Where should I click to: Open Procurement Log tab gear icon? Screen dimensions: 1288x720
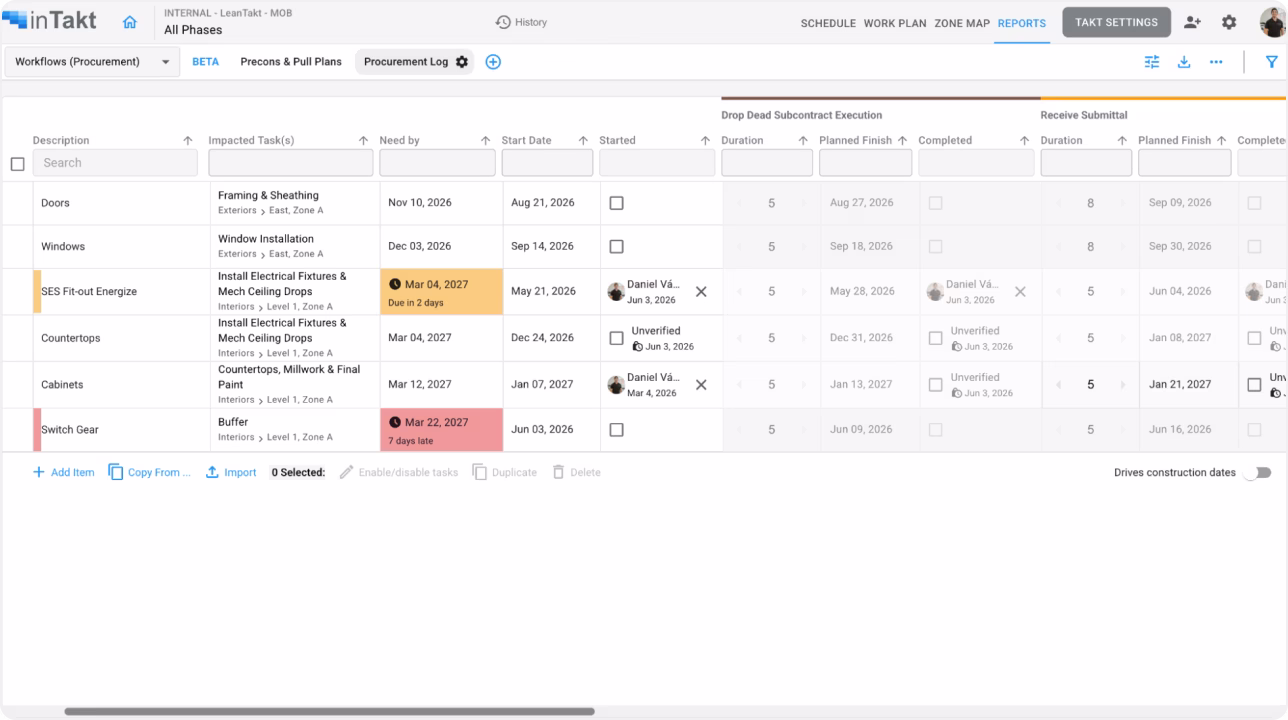[x=462, y=62]
